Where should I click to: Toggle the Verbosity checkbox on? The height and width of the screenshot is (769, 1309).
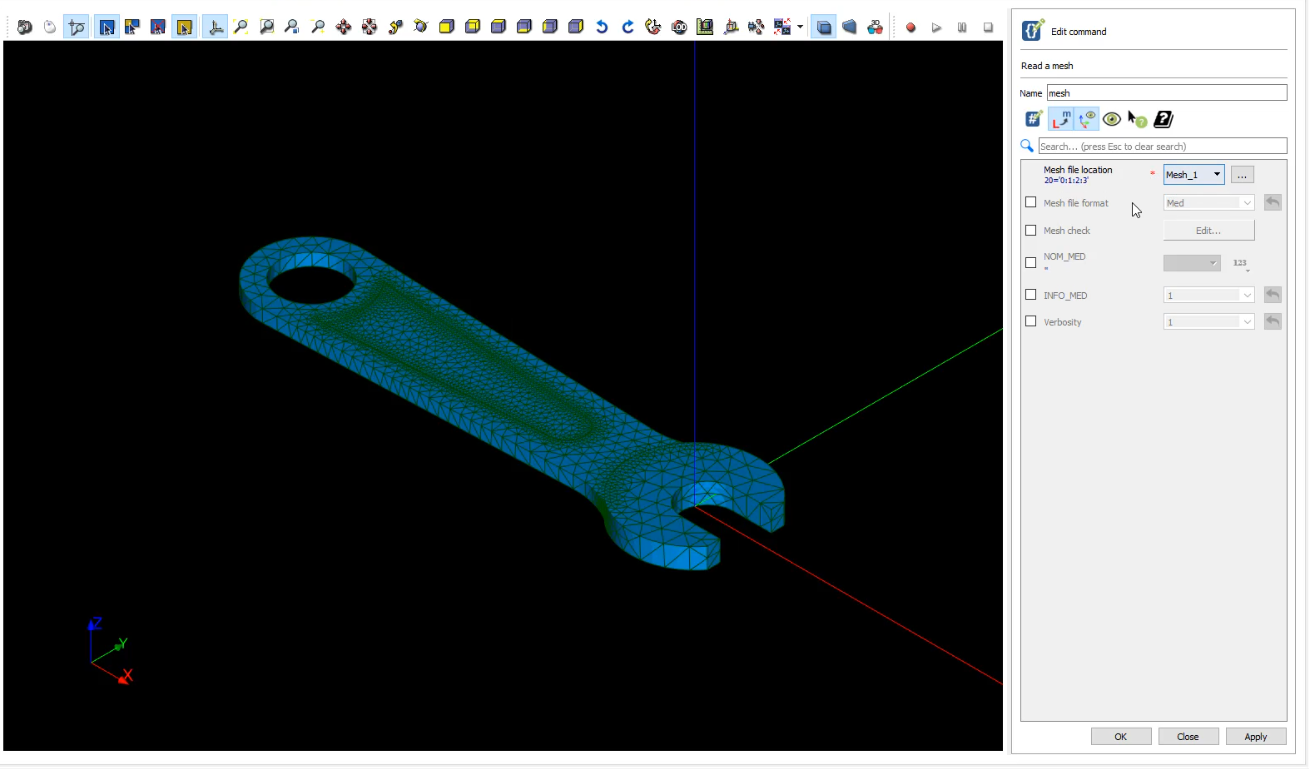(x=1031, y=321)
